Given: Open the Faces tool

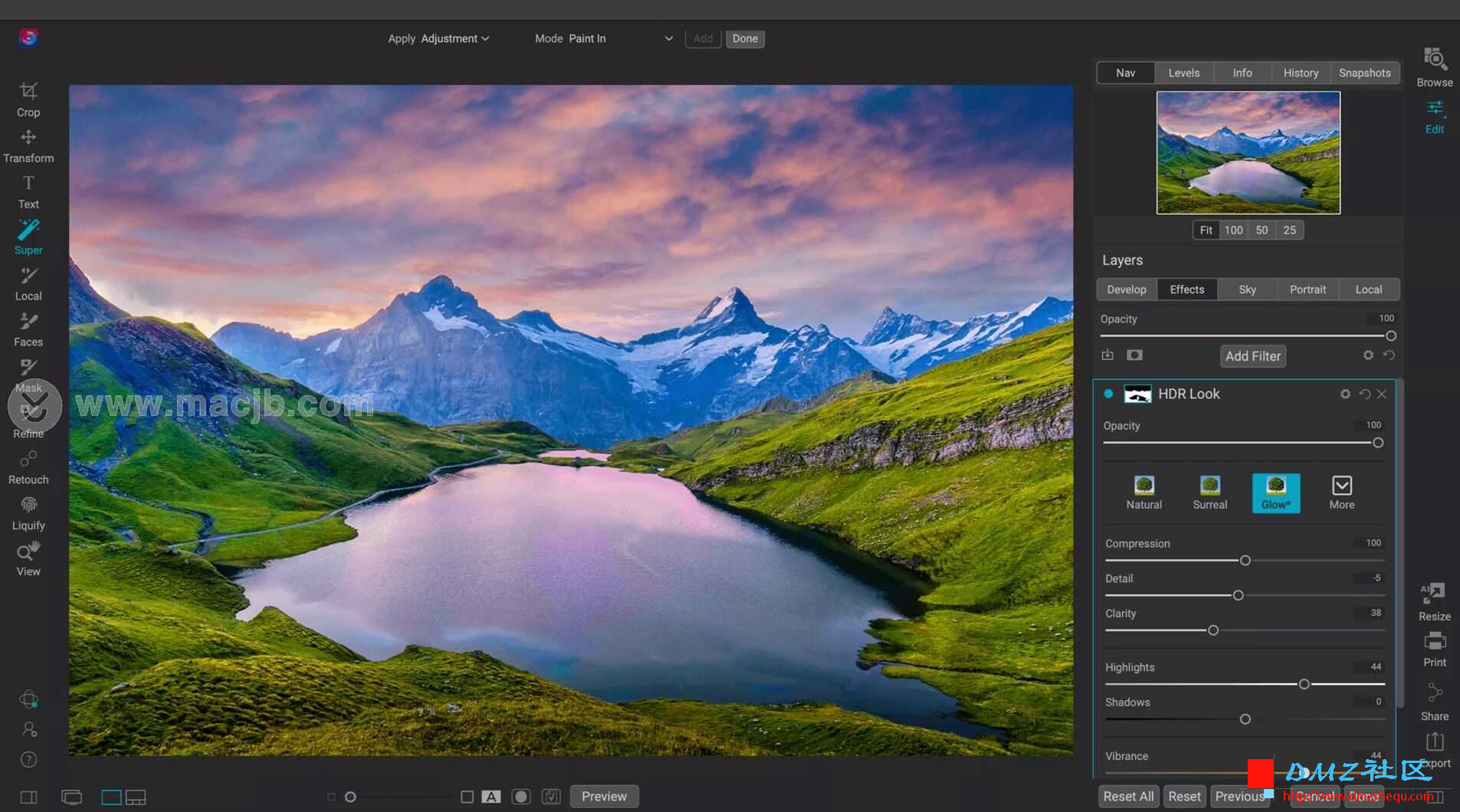Looking at the screenshot, I should pos(28,329).
